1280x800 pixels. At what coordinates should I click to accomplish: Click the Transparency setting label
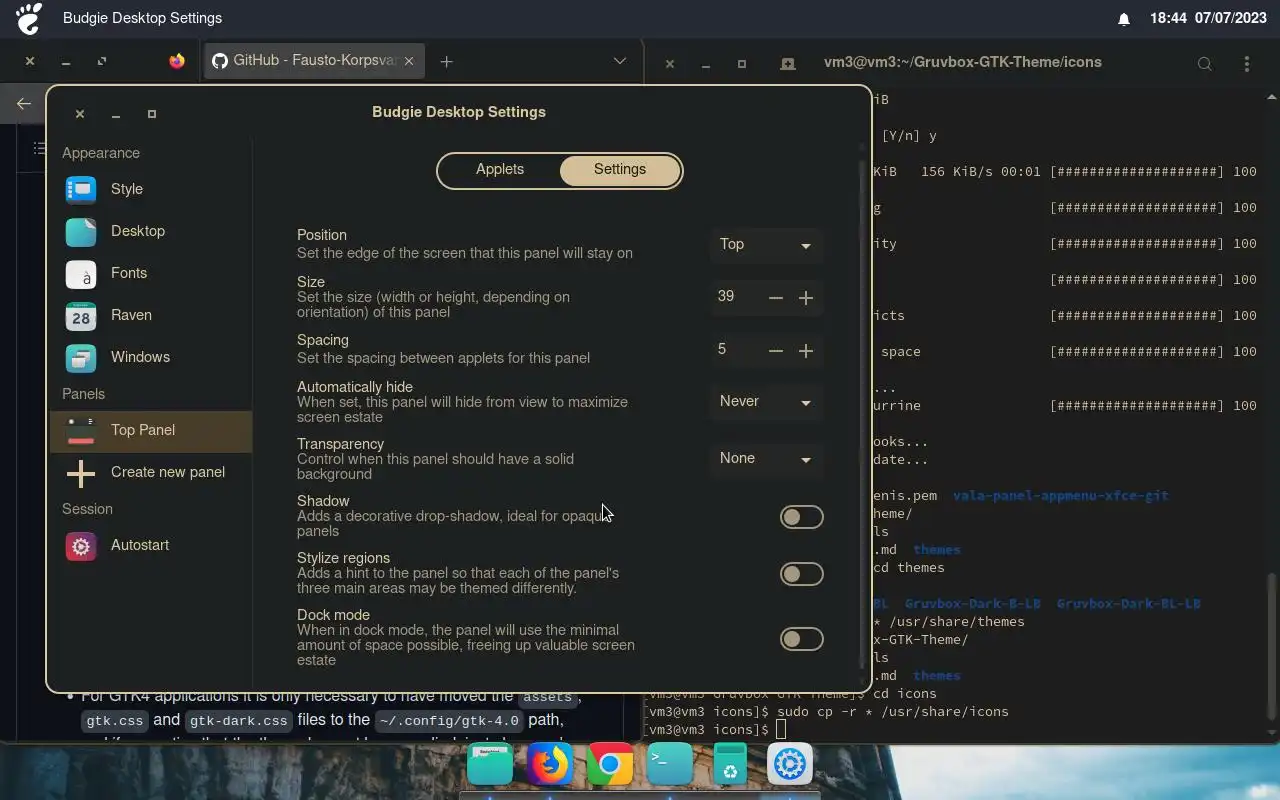point(340,444)
